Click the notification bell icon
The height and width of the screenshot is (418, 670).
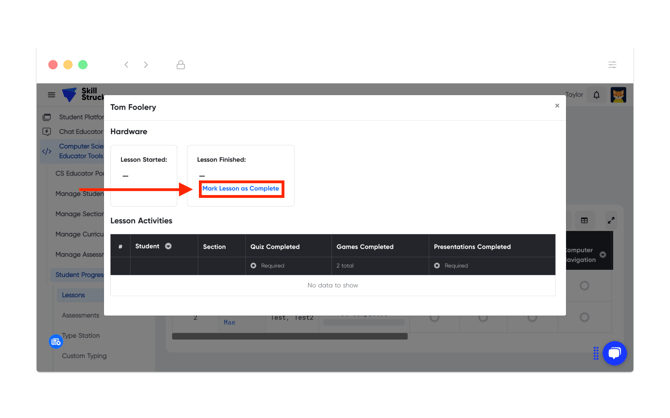coord(597,95)
